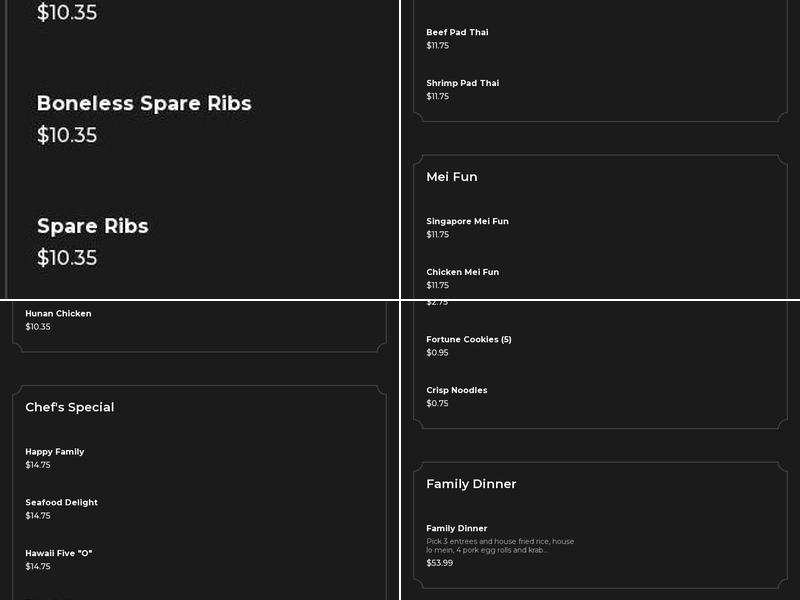Click the $0.75 Crisp Noodles price
Viewport: 800px width, 600px height.
437,404
